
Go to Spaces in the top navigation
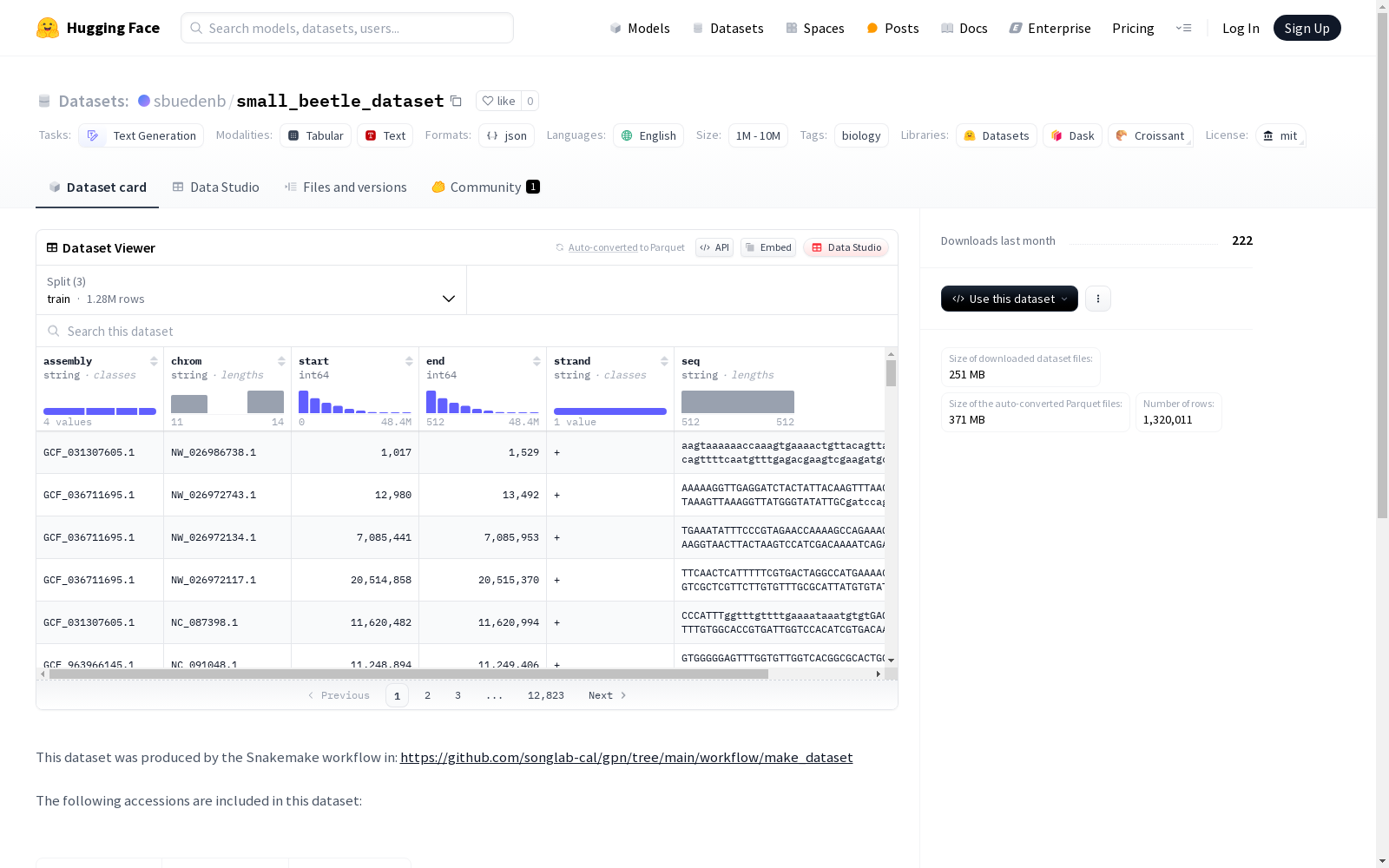tap(815, 28)
